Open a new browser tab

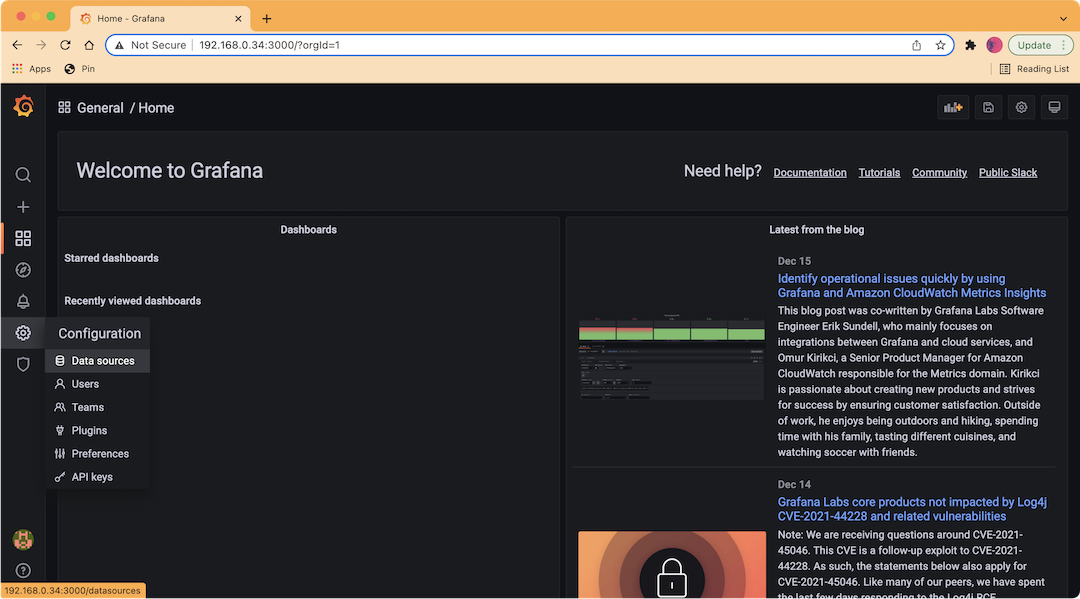[x=267, y=19]
